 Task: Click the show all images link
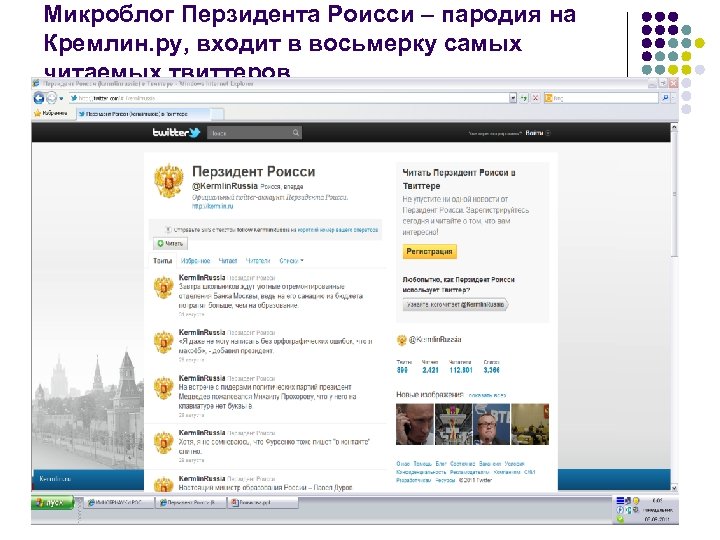tap(487, 395)
